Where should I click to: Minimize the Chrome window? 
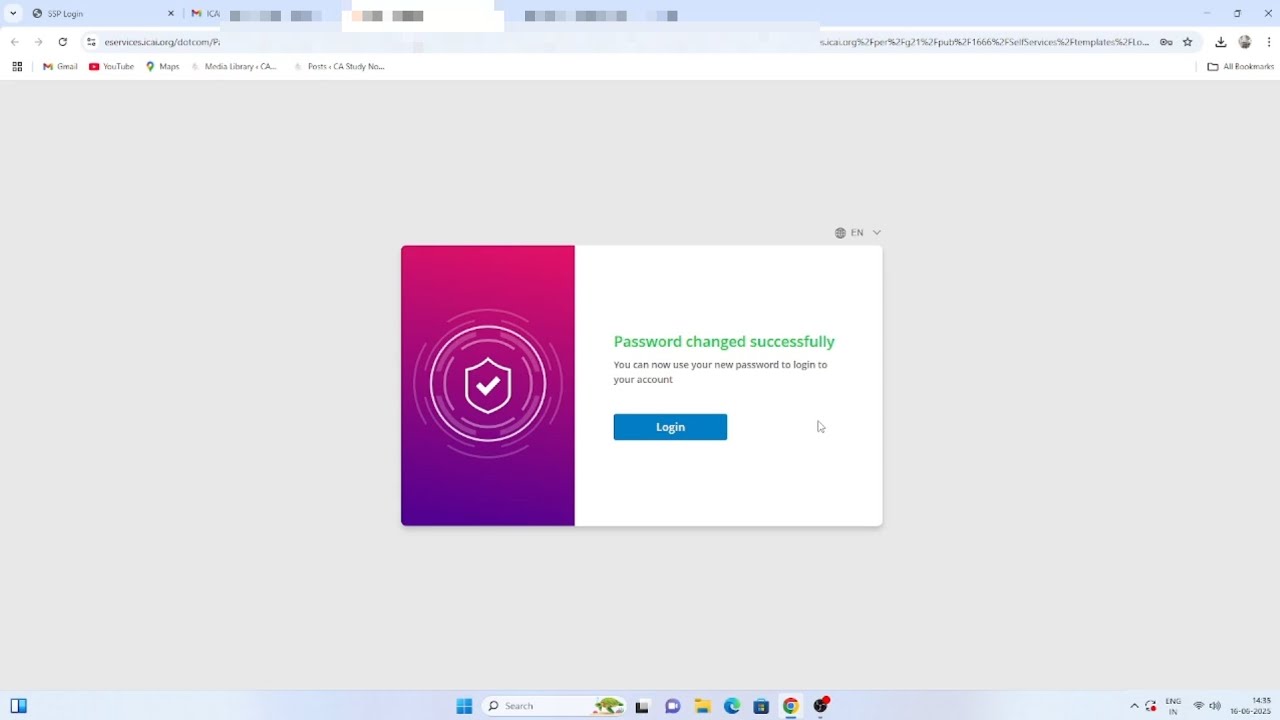(1206, 13)
